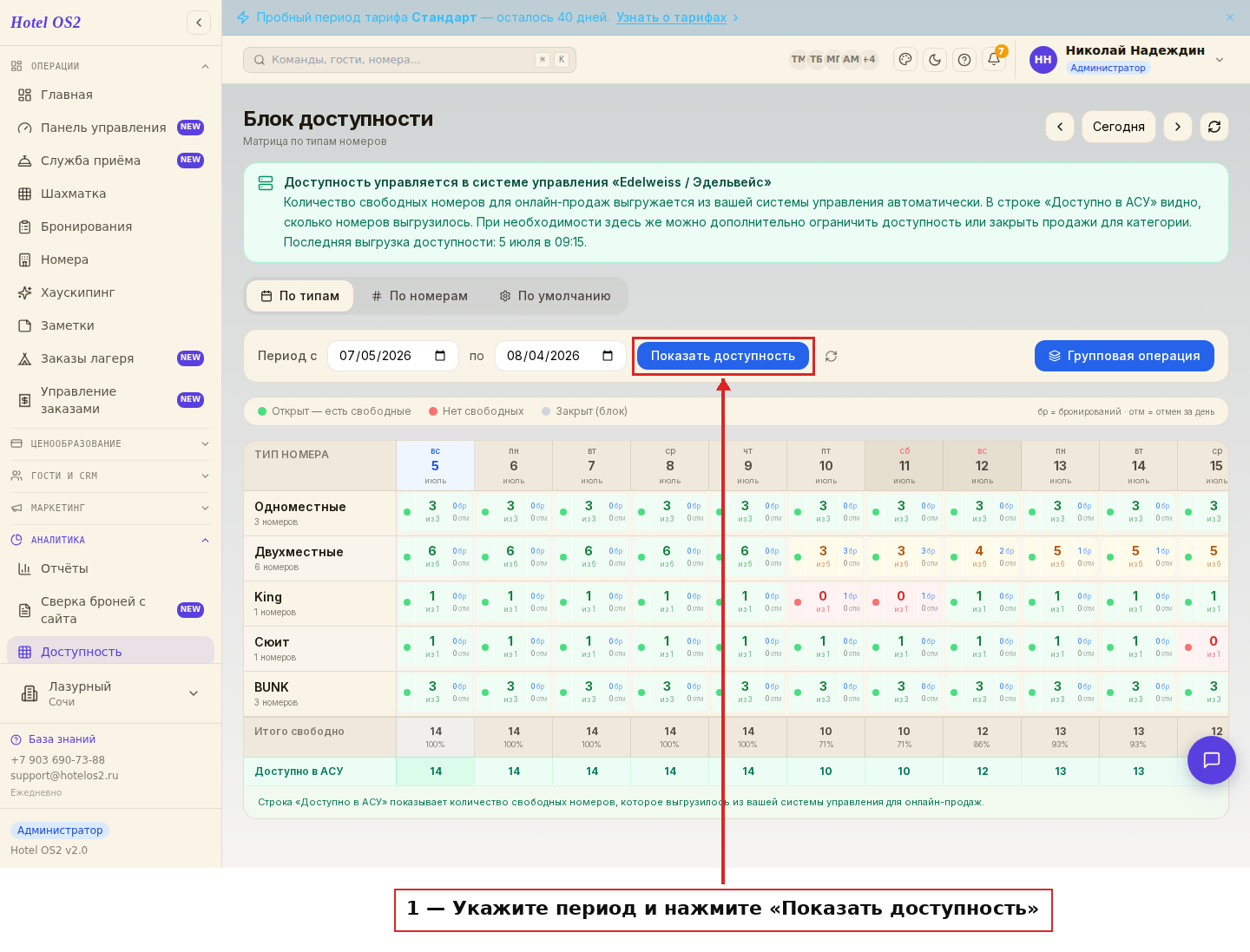The width and height of the screenshot is (1250, 952).
Task: Open Групповая операция
Action: click(x=1124, y=356)
